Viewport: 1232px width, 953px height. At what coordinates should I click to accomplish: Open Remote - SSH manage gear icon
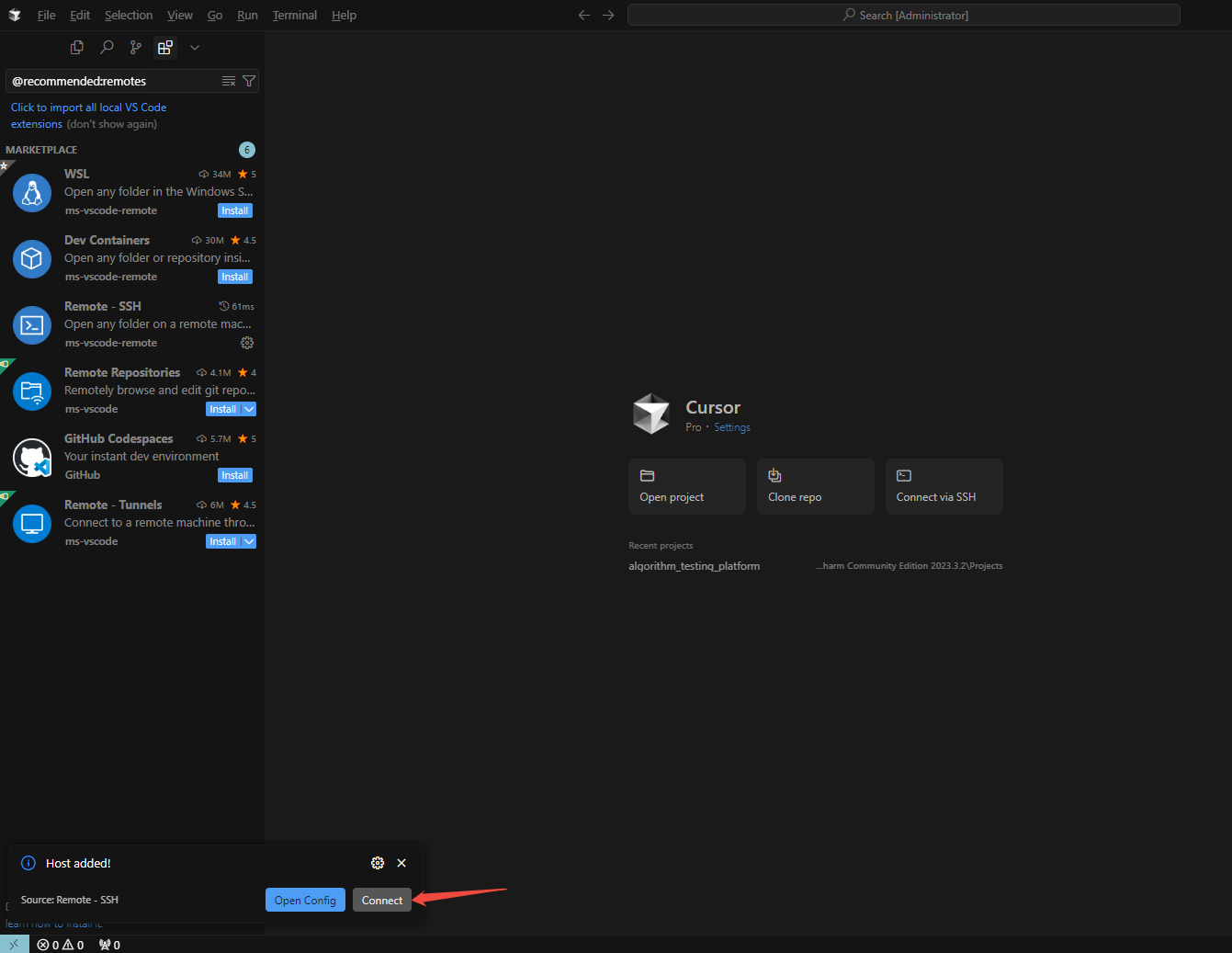tap(247, 343)
